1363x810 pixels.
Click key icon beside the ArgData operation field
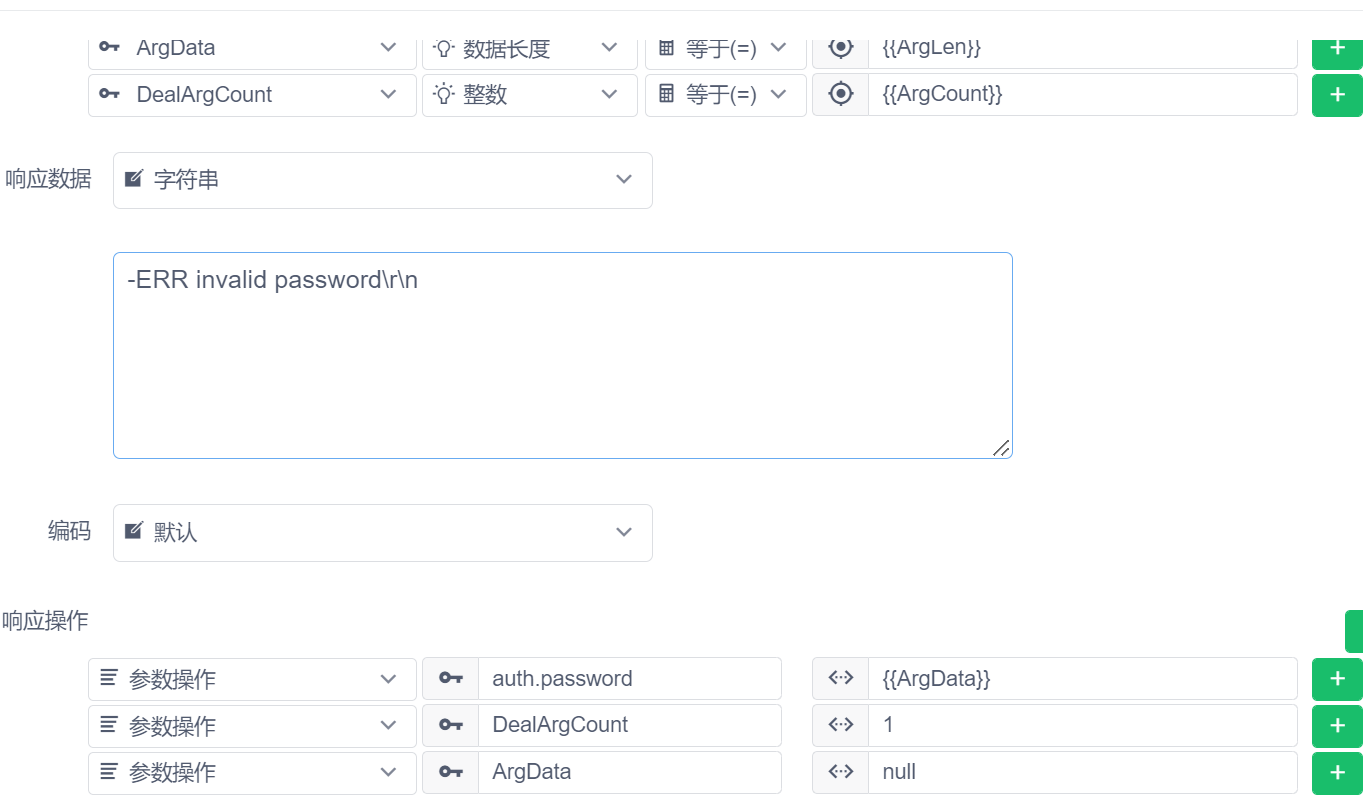coord(451,772)
